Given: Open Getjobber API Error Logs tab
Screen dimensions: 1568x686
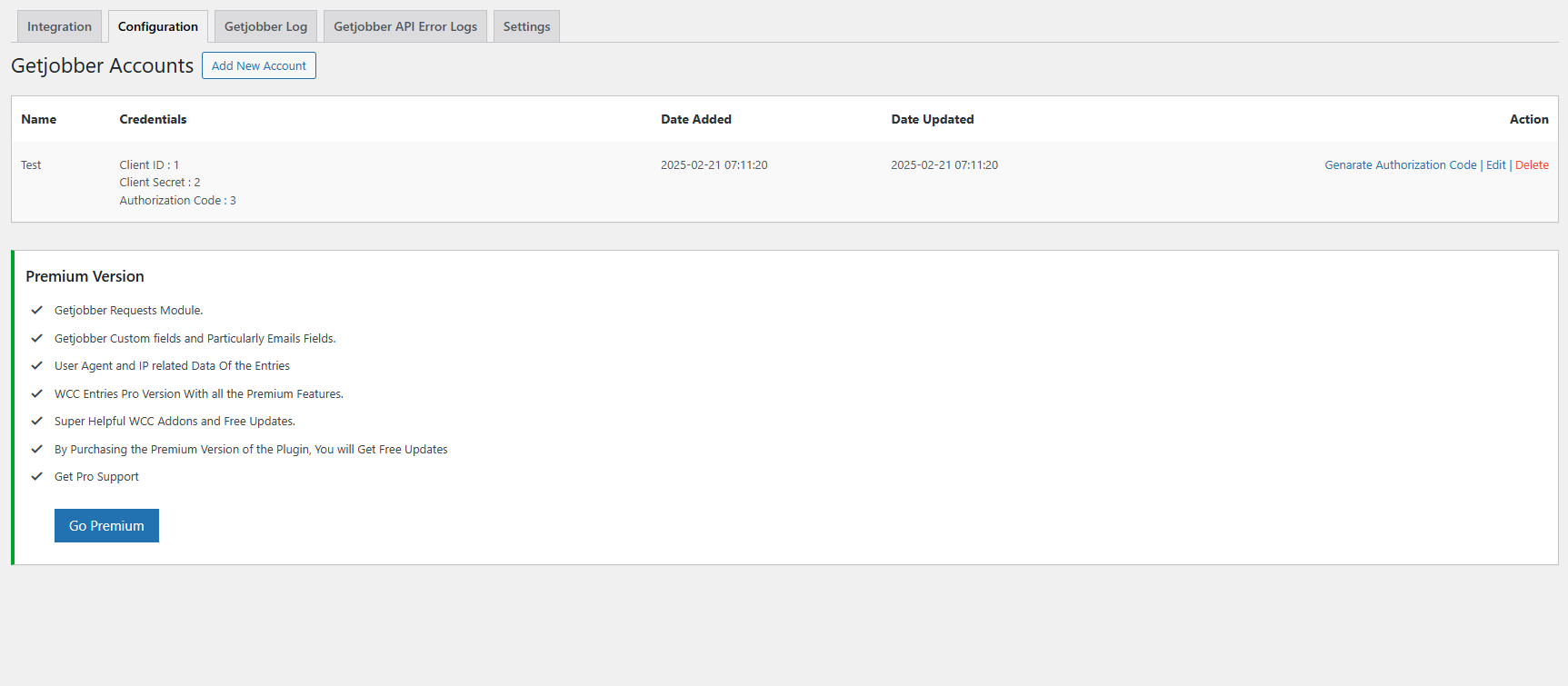Looking at the screenshot, I should click(x=405, y=26).
